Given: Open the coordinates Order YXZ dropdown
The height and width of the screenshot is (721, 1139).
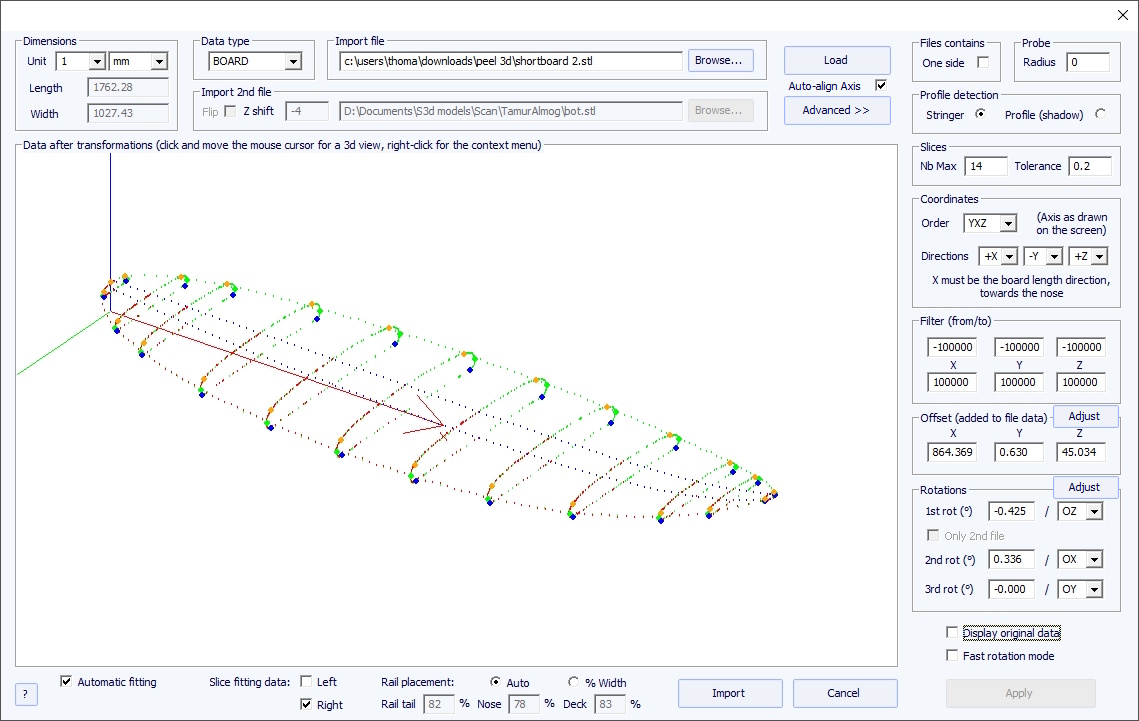Looking at the screenshot, I should coord(1007,223).
